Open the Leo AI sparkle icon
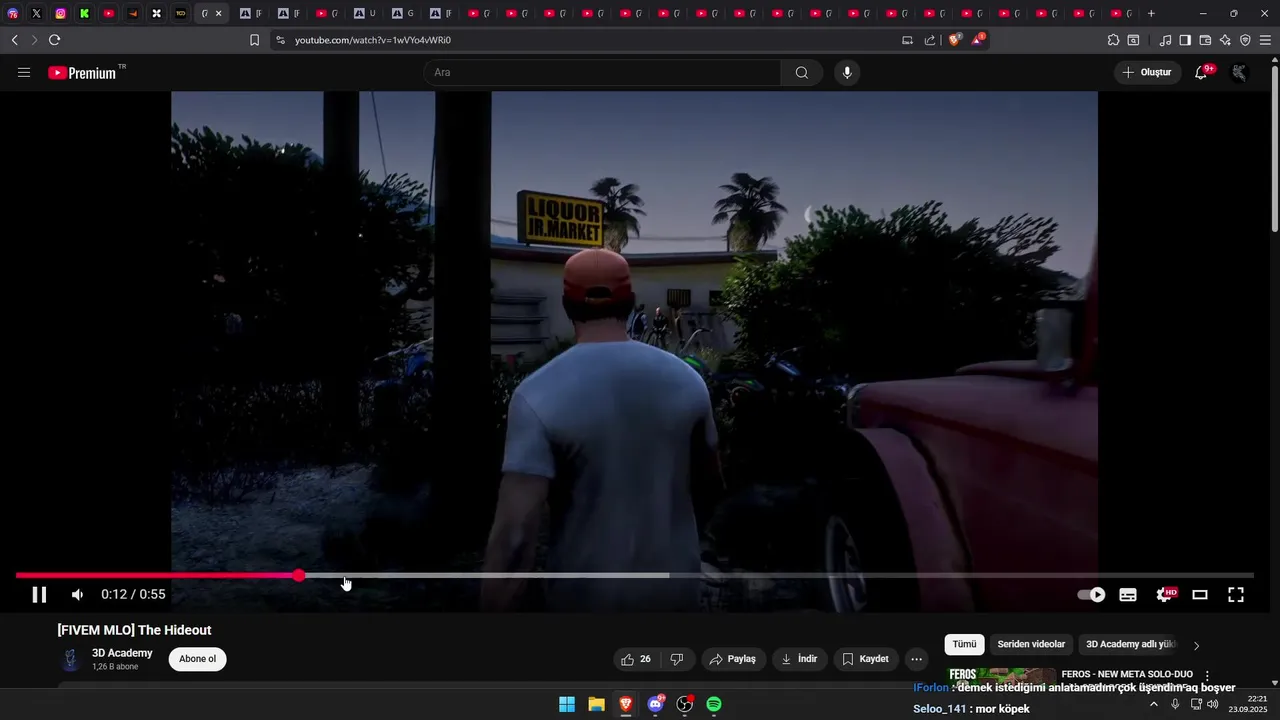Screen dimensions: 1280x720 (1225, 40)
